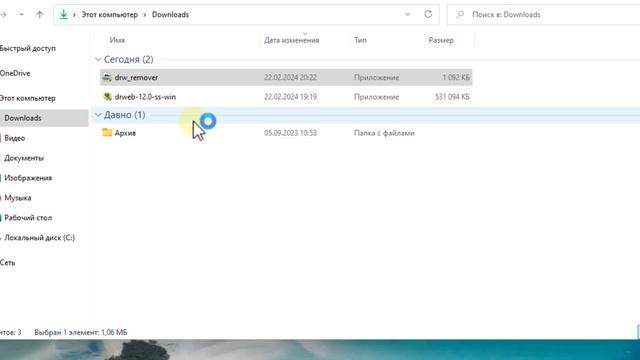Select the folder name 'Архив'

pyautogui.click(x=125, y=133)
